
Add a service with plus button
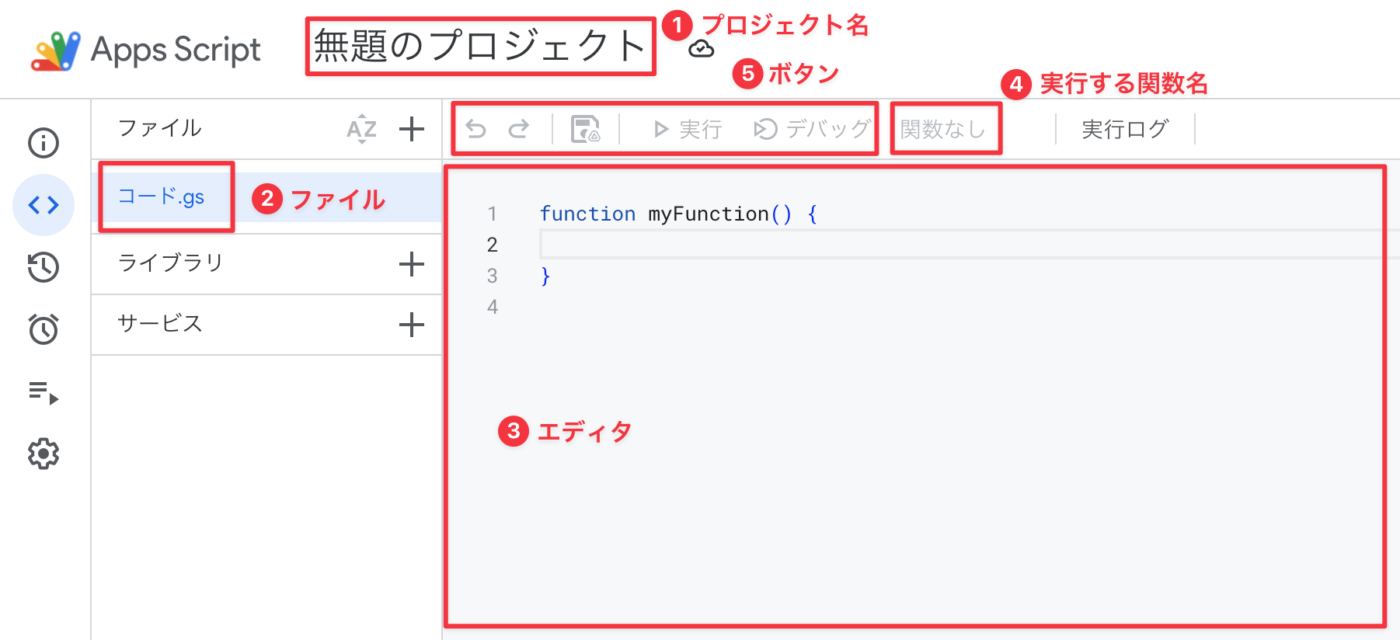pyautogui.click(x=412, y=324)
